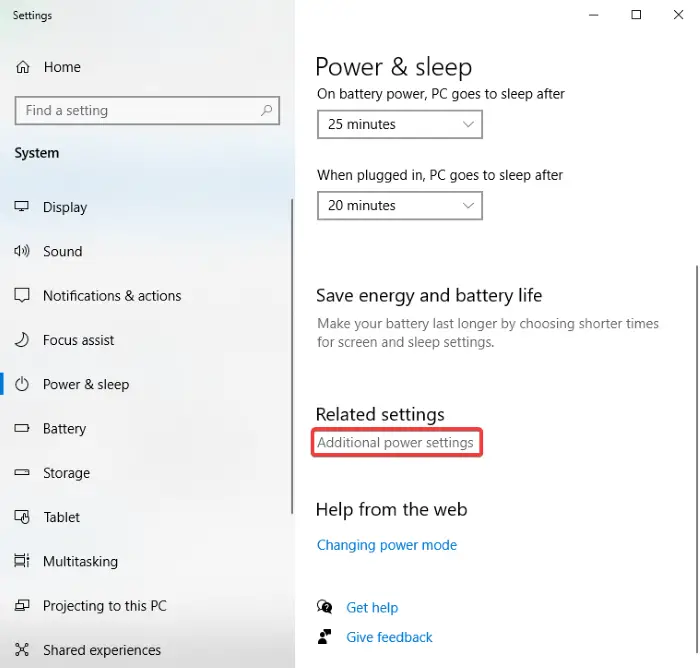This screenshot has width=700, height=668.
Task: Click the Find a setting field
Action: [147, 110]
